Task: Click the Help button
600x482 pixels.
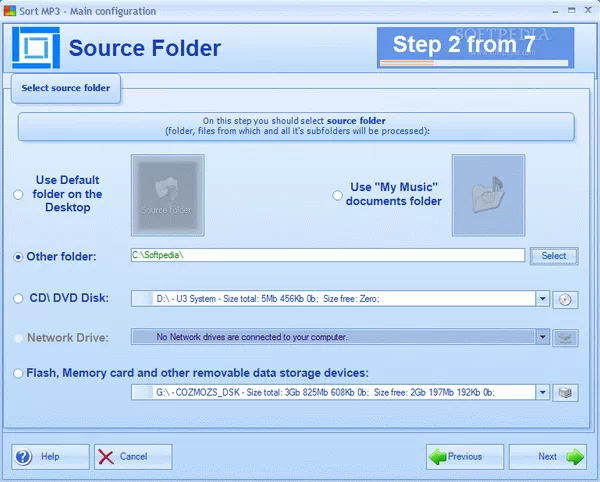Action: [x=50, y=457]
